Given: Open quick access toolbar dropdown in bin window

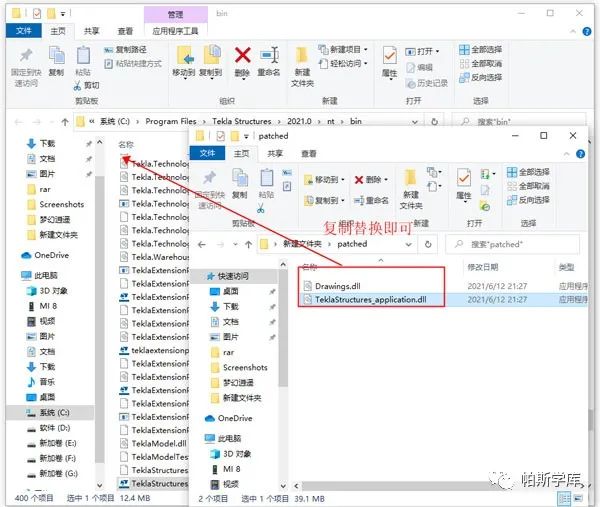Looking at the screenshot, I should 63,14.
